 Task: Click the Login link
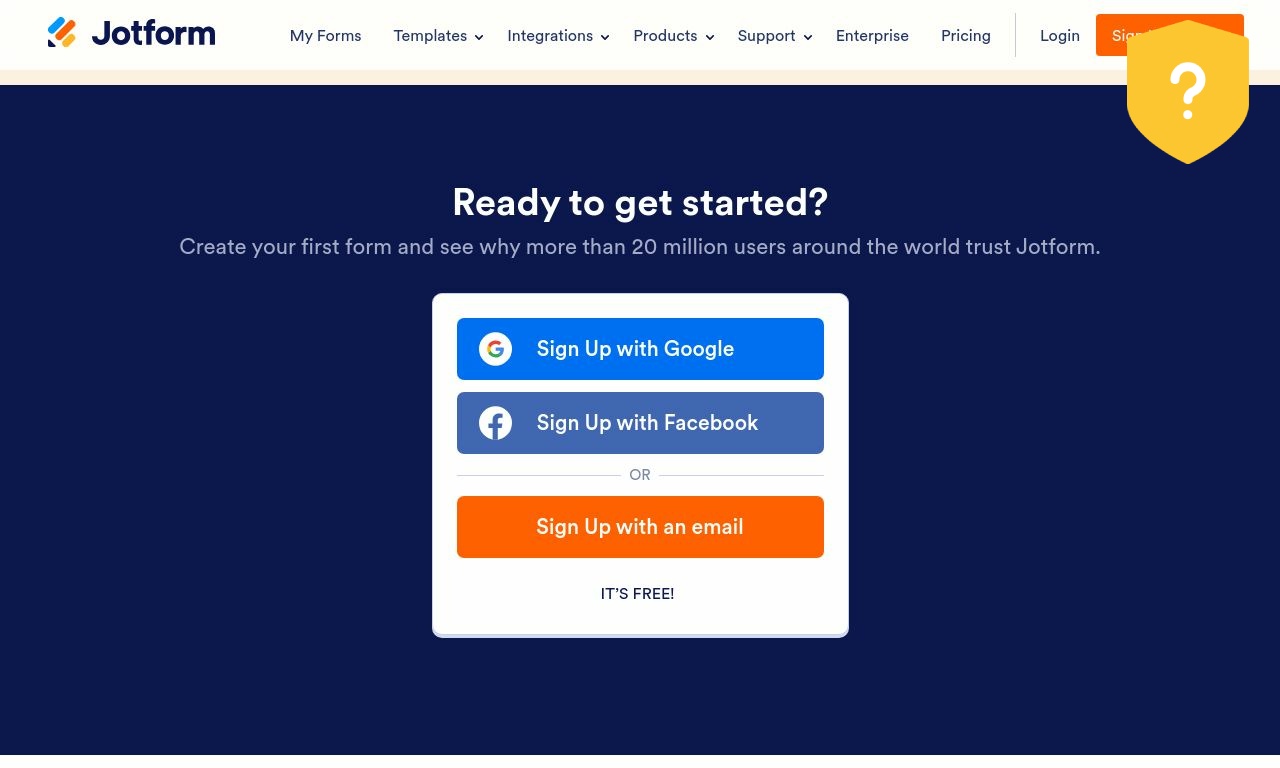(x=1060, y=35)
